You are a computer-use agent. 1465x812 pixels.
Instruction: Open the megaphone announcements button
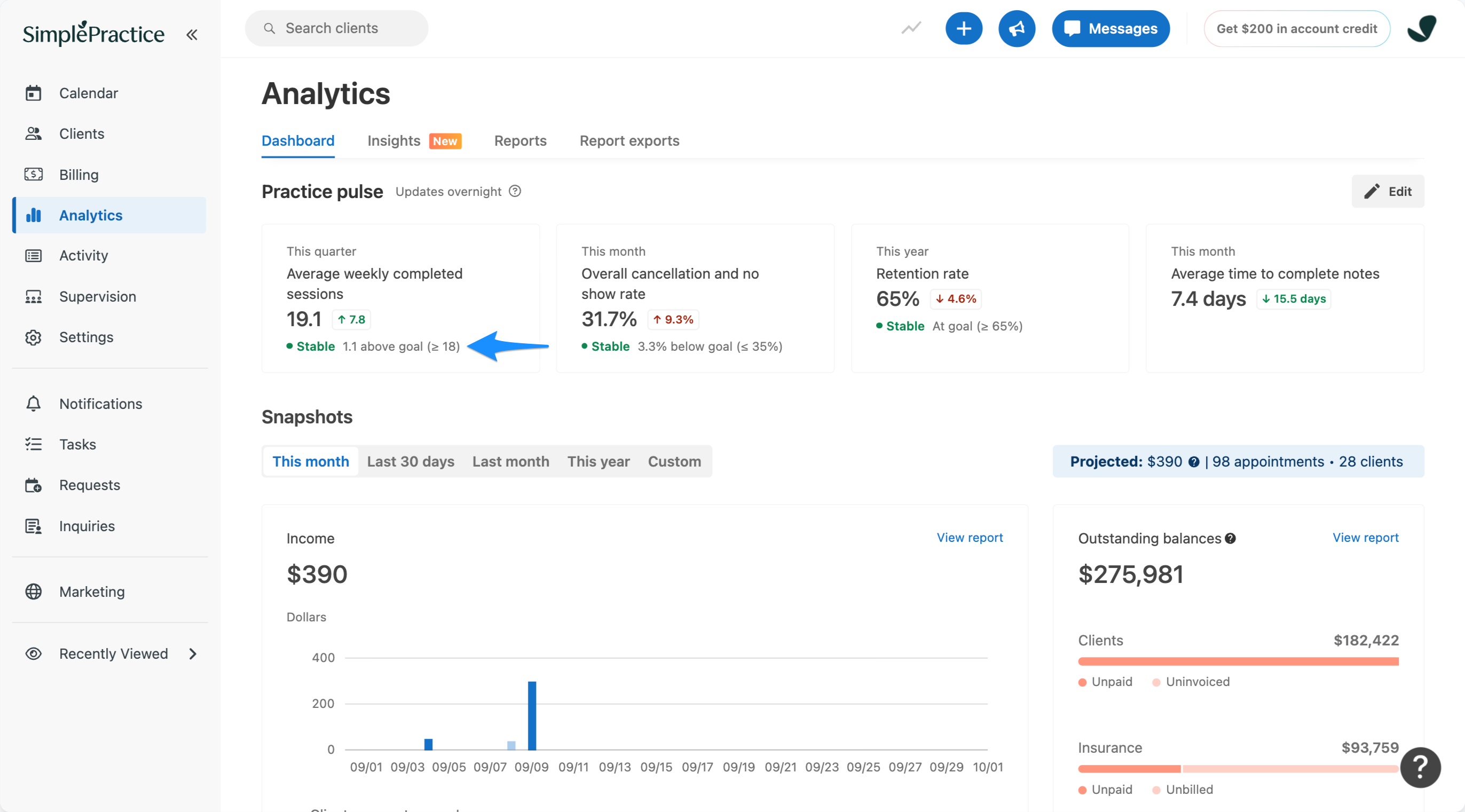(1017, 28)
